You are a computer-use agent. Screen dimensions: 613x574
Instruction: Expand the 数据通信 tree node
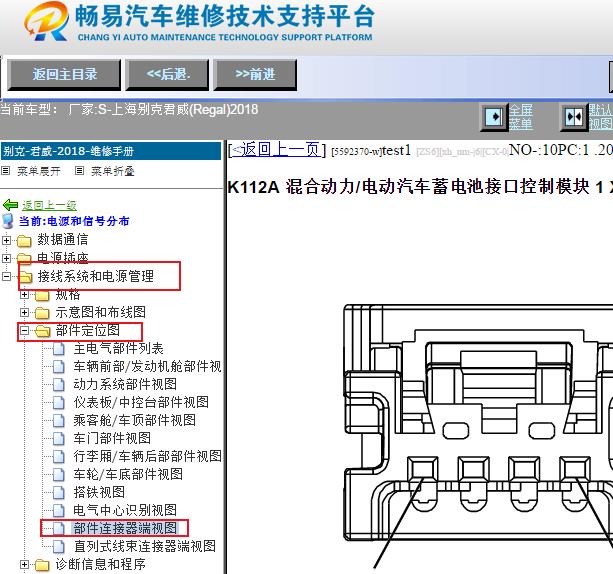click(6, 240)
